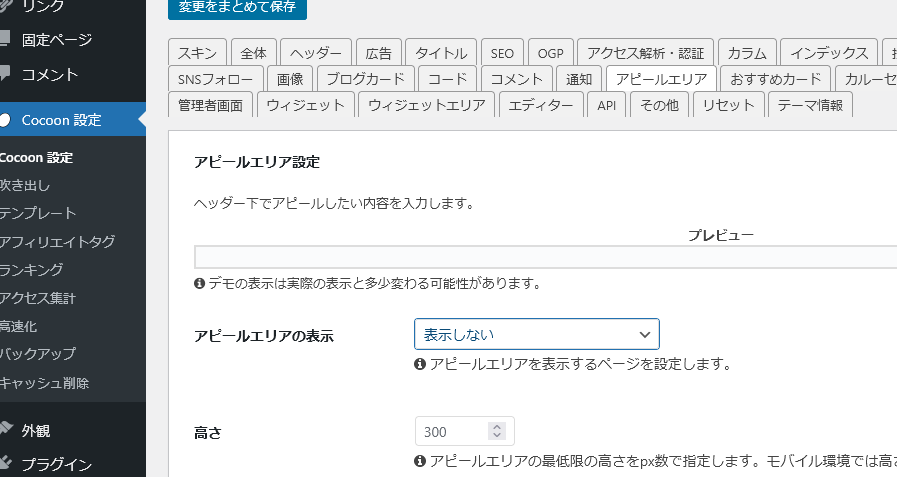The image size is (897, 477).
Task: Open 吹き出し submenu link
Action: click(25, 185)
